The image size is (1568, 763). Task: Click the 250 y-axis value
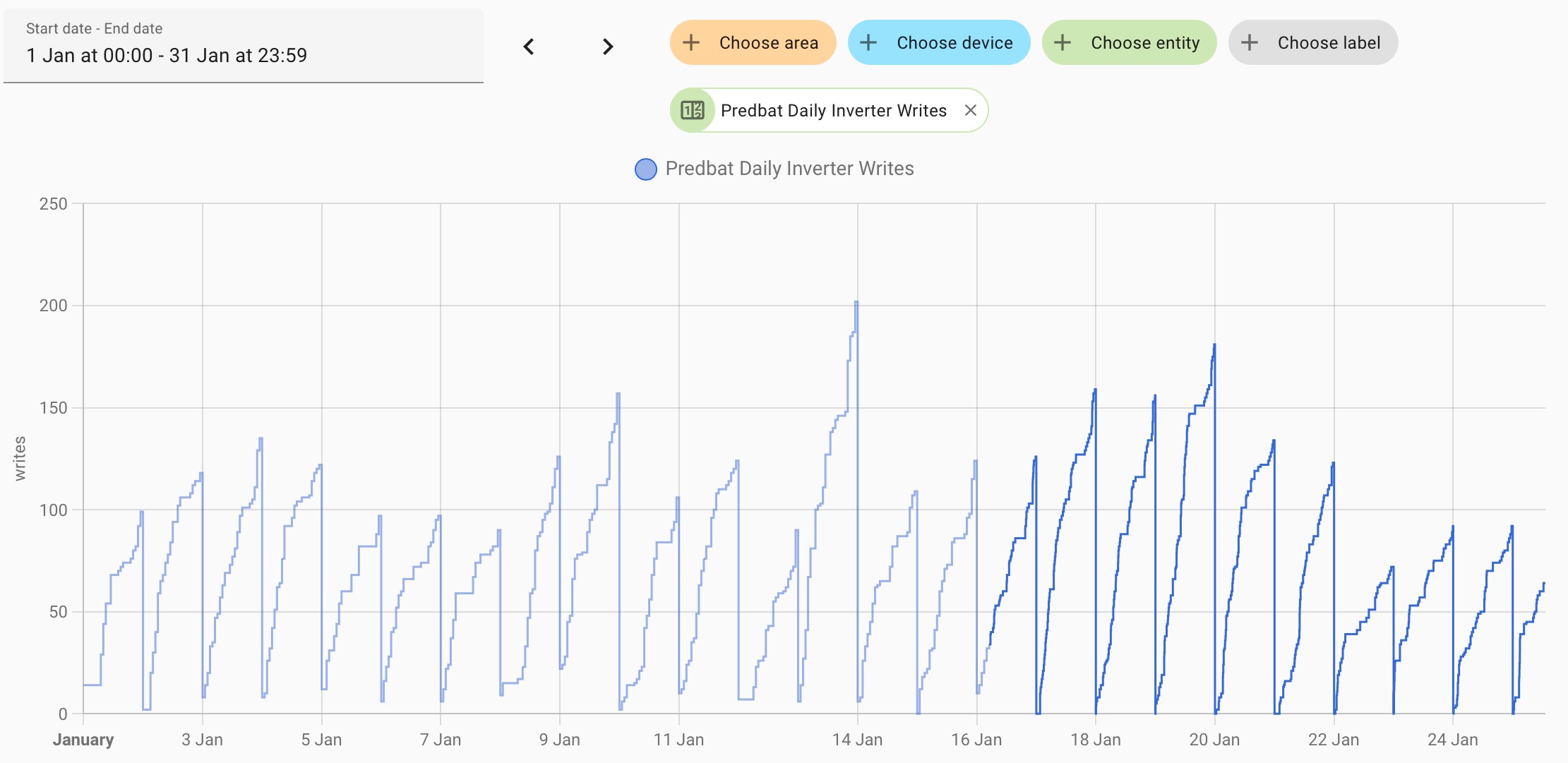(x=54, y=204)
